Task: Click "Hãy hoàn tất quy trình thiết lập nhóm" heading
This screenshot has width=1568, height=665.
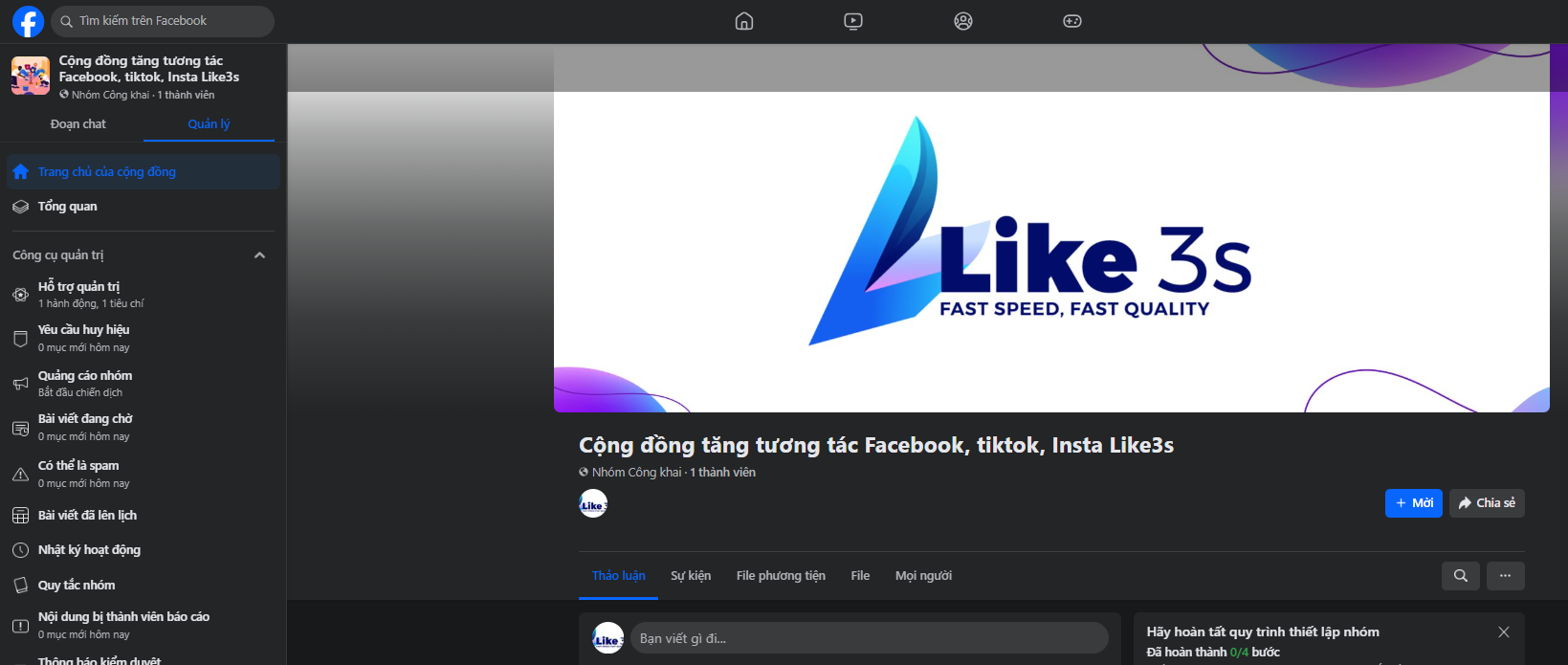Action: coord(1263,632)
